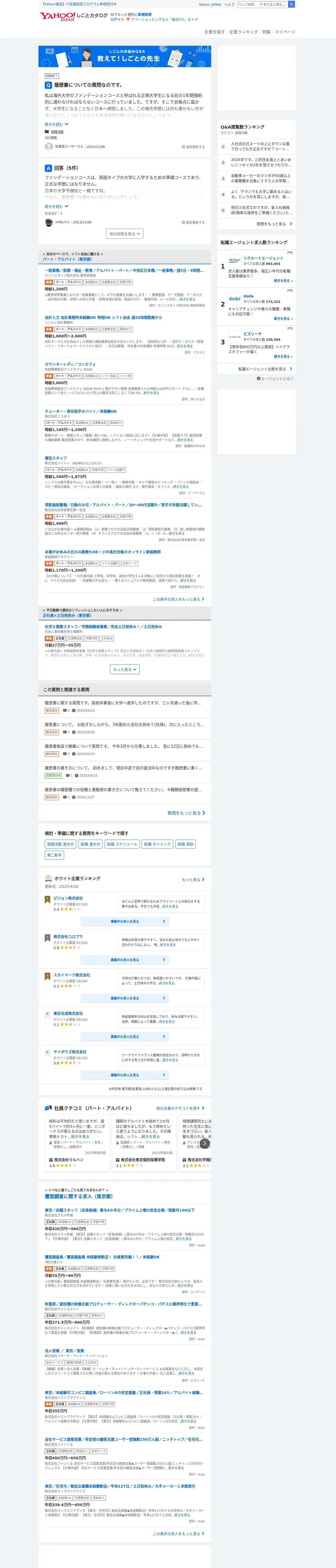Open 株式会社東京個別指導学院 review company link
This screenshot has width=336, height=1568.
point(143,1160)
